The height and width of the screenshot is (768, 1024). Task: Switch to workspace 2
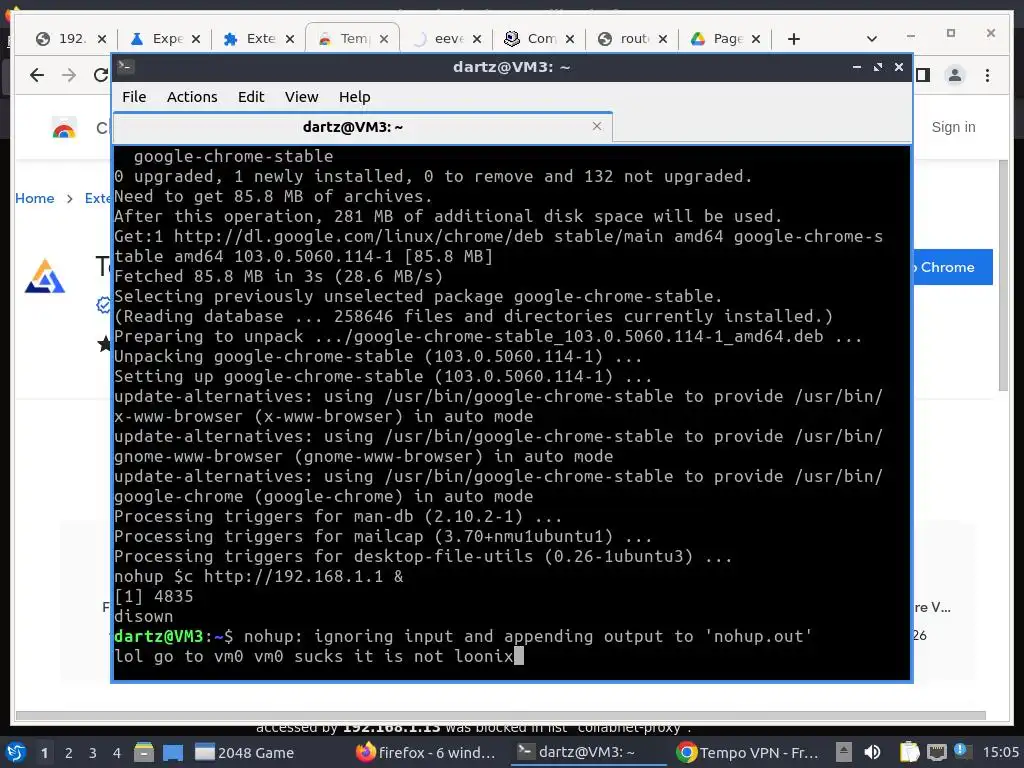69,753
